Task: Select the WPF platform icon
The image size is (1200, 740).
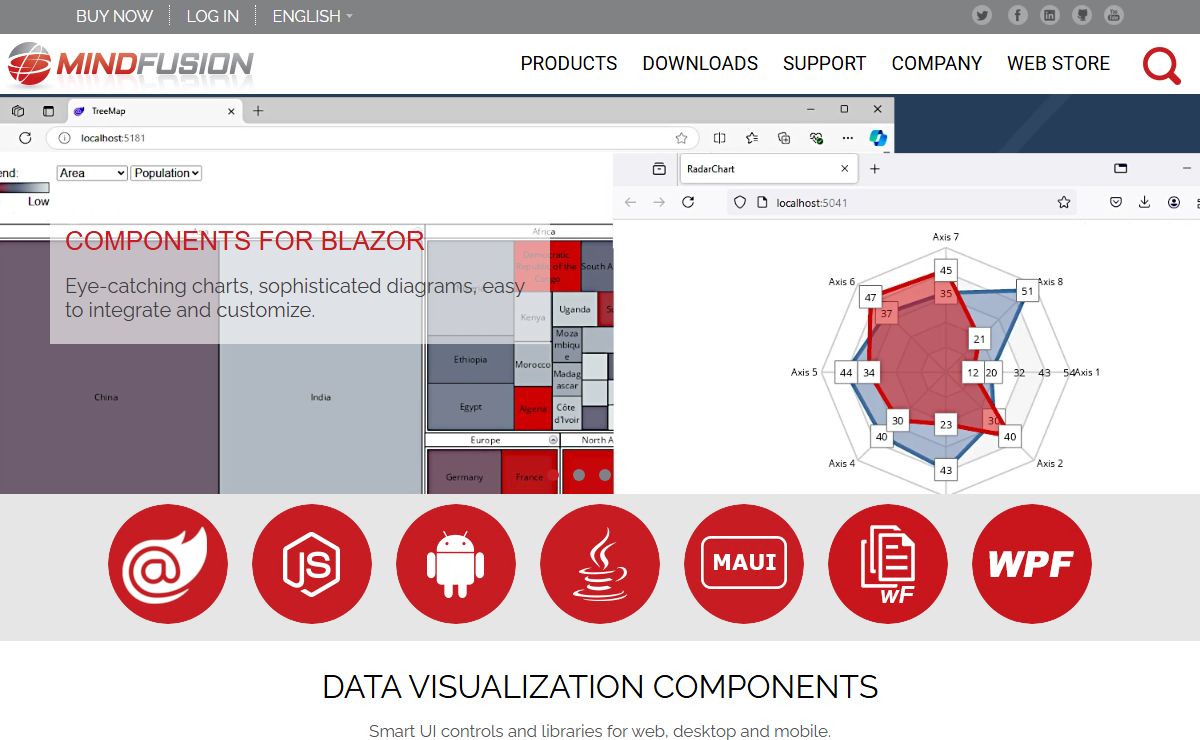Action: point(1032,564)
